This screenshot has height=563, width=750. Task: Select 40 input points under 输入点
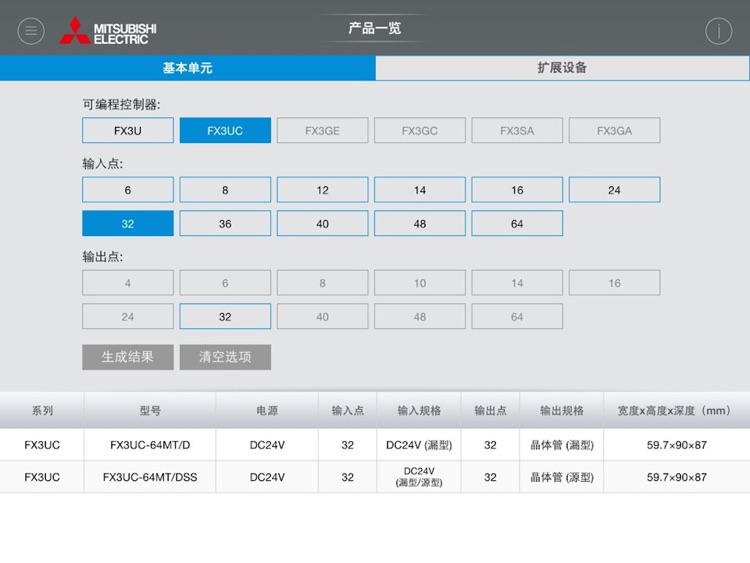pos(322,223)
